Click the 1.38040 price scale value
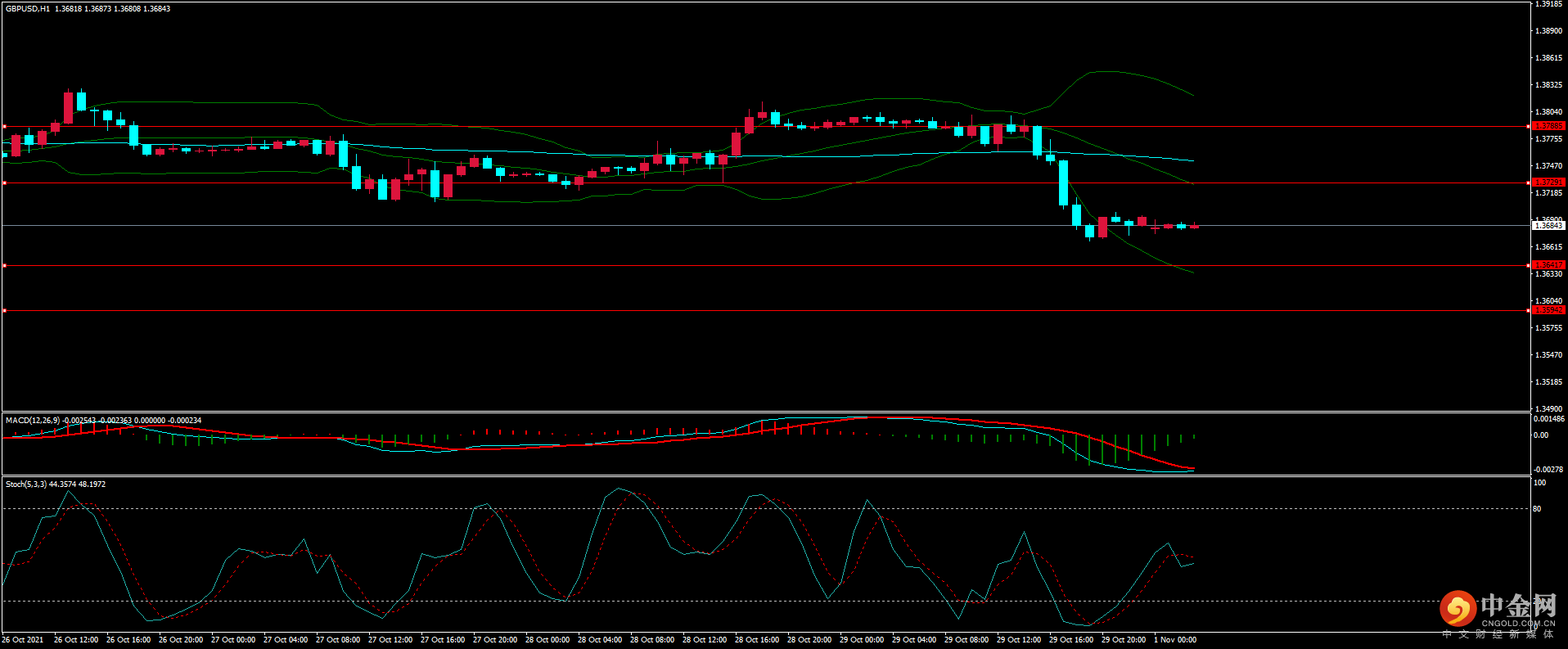The image size is (1568, 649). (1548, 112)
